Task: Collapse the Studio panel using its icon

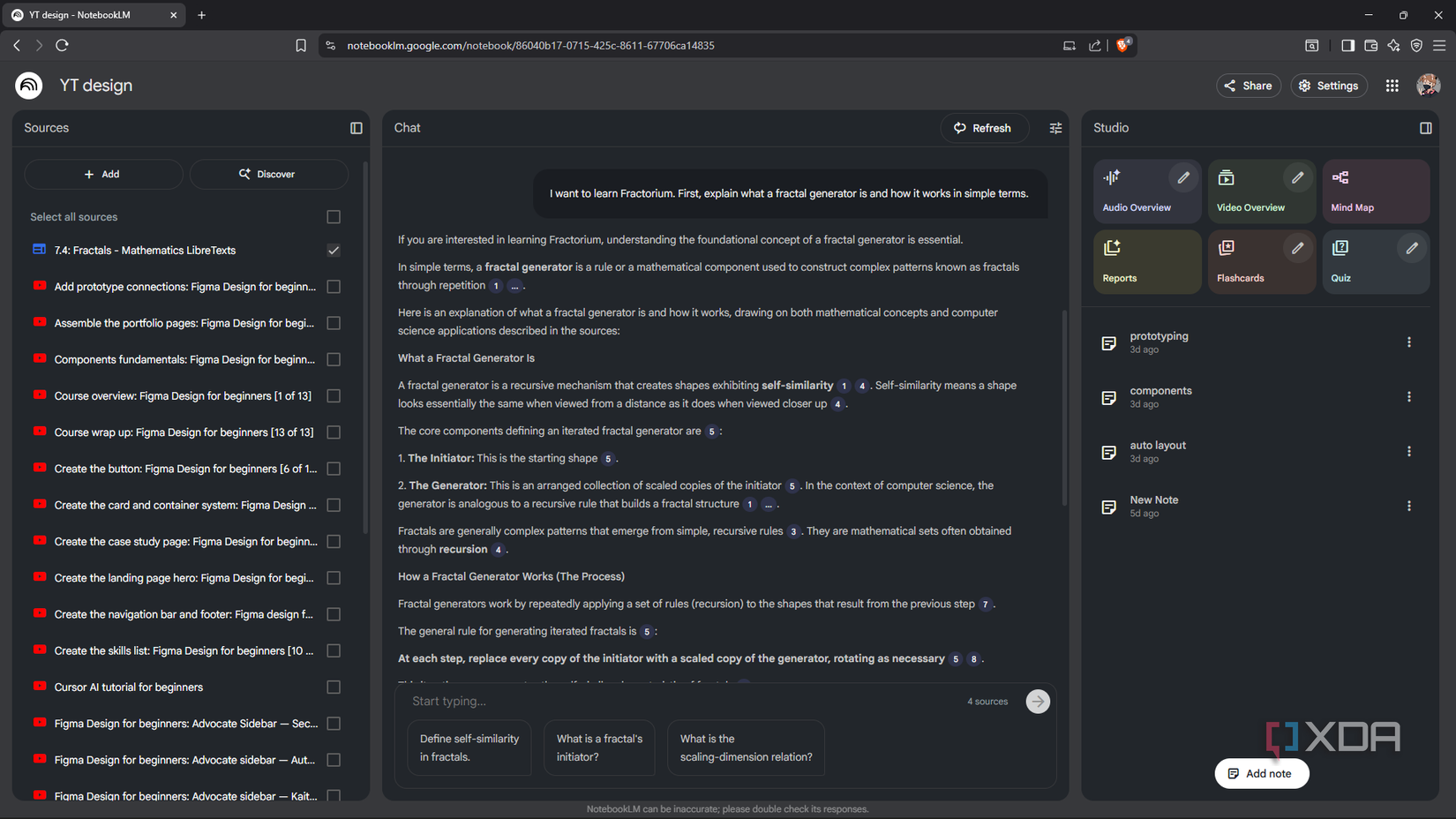Action: (x=1425, y=128)
